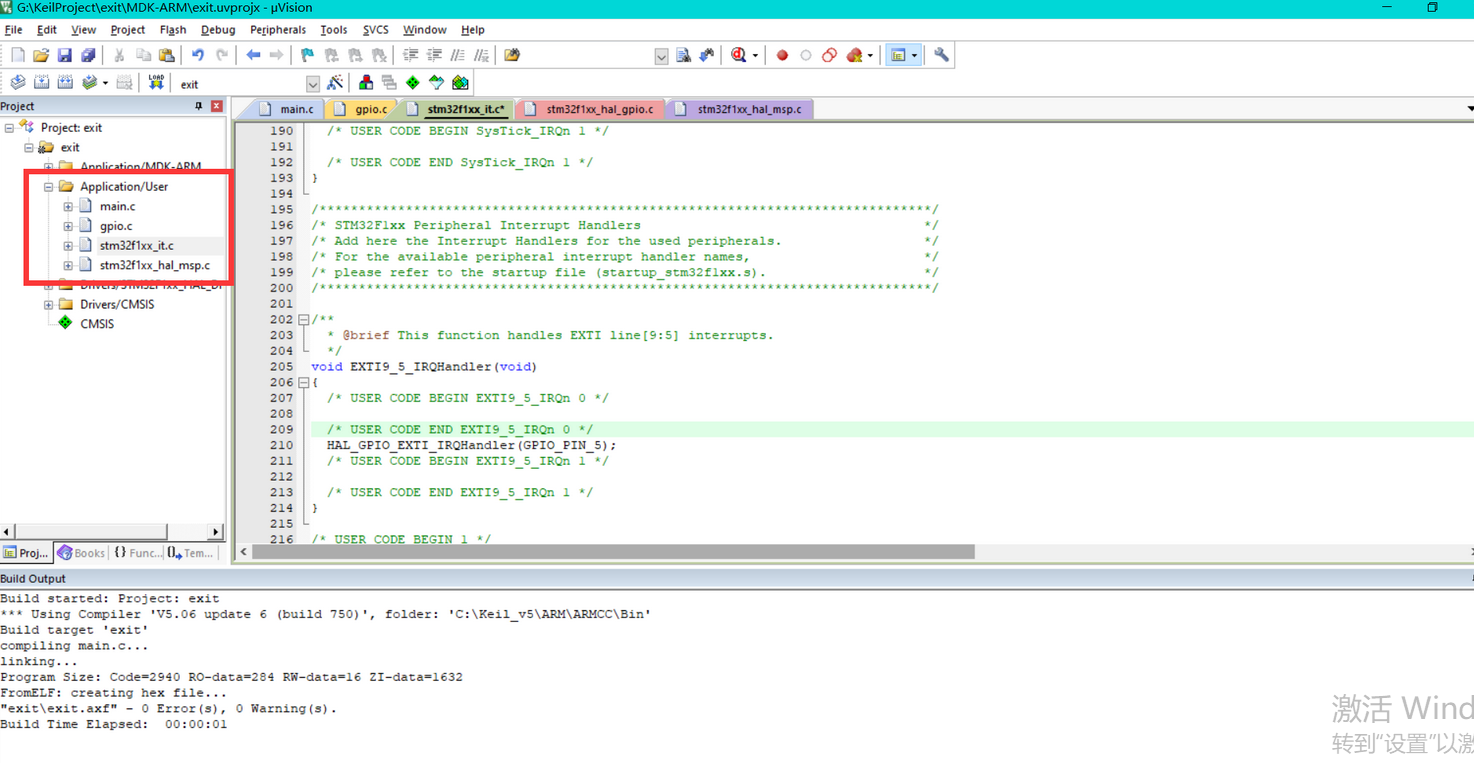Image resolution: width=1474 pixels, height=763 pixels.
Task: Collapse the Application/User folder
Action: point(48,187)
